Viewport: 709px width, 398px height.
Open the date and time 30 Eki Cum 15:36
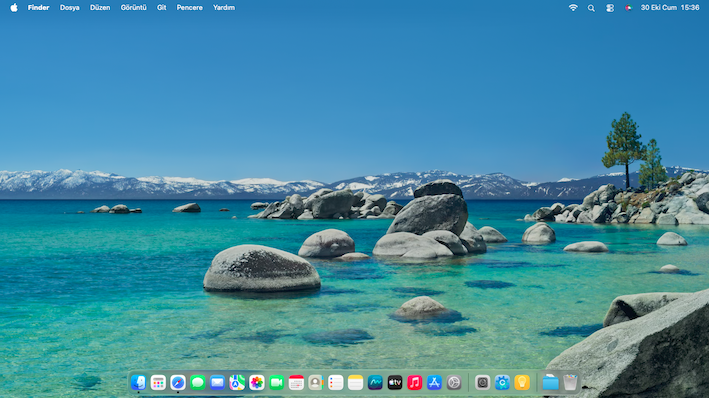(670, 8)
